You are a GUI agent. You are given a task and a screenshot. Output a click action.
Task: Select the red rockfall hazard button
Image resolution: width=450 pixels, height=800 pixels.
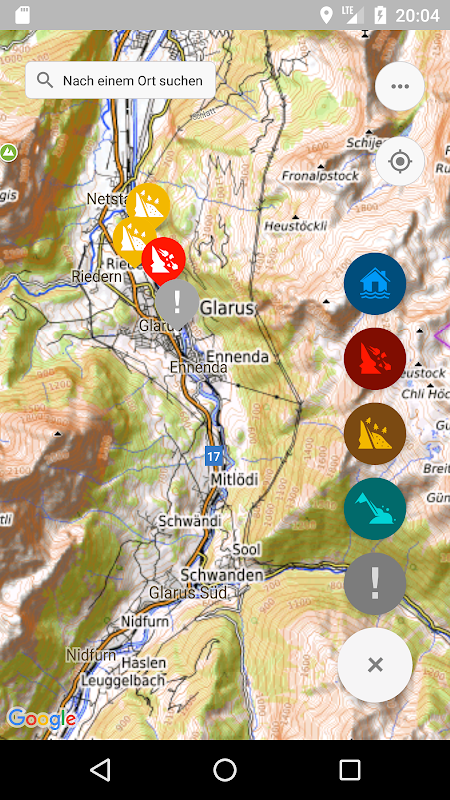point(375,359)
